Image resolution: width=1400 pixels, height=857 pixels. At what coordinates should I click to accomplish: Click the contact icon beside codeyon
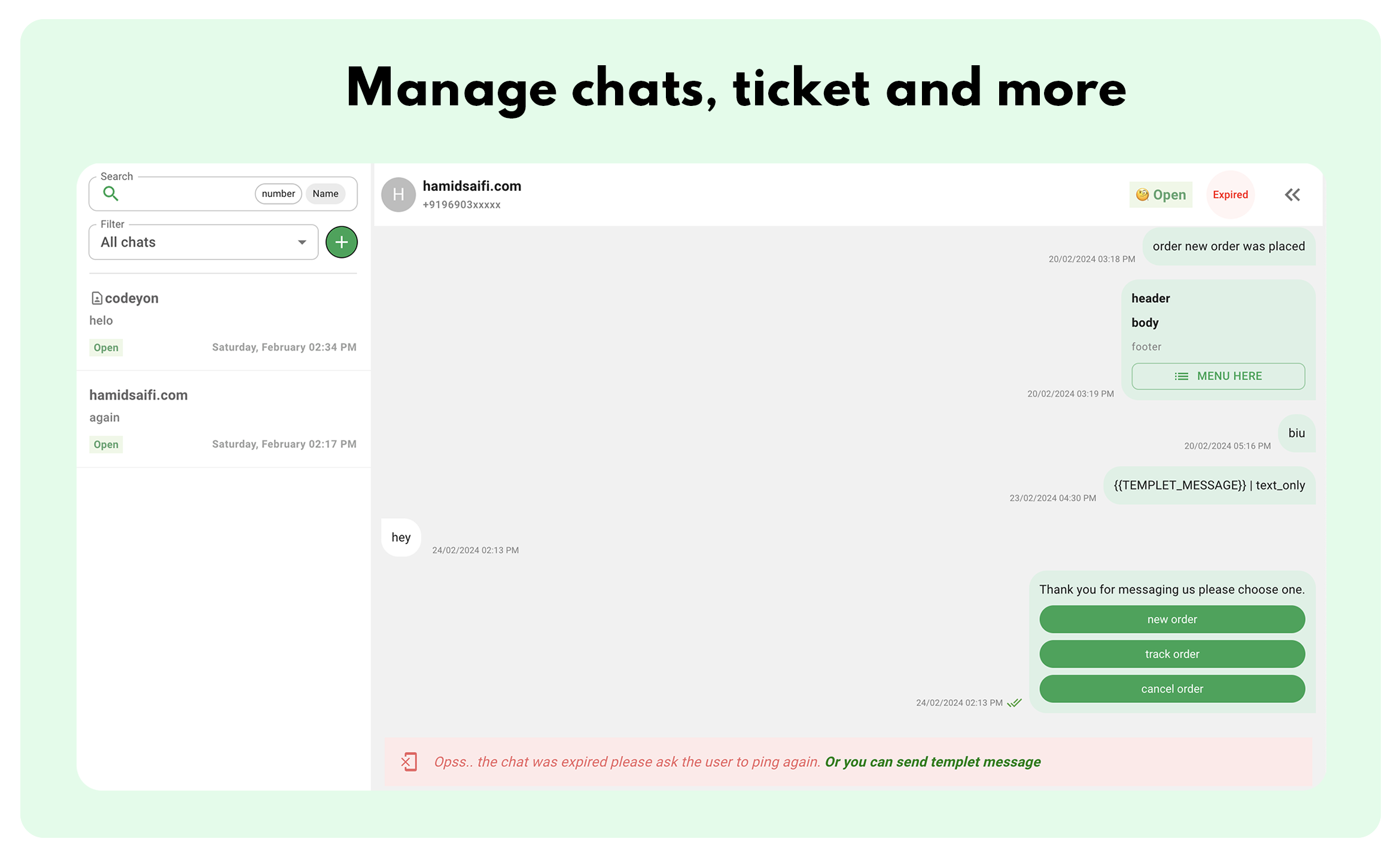point(97,297)
